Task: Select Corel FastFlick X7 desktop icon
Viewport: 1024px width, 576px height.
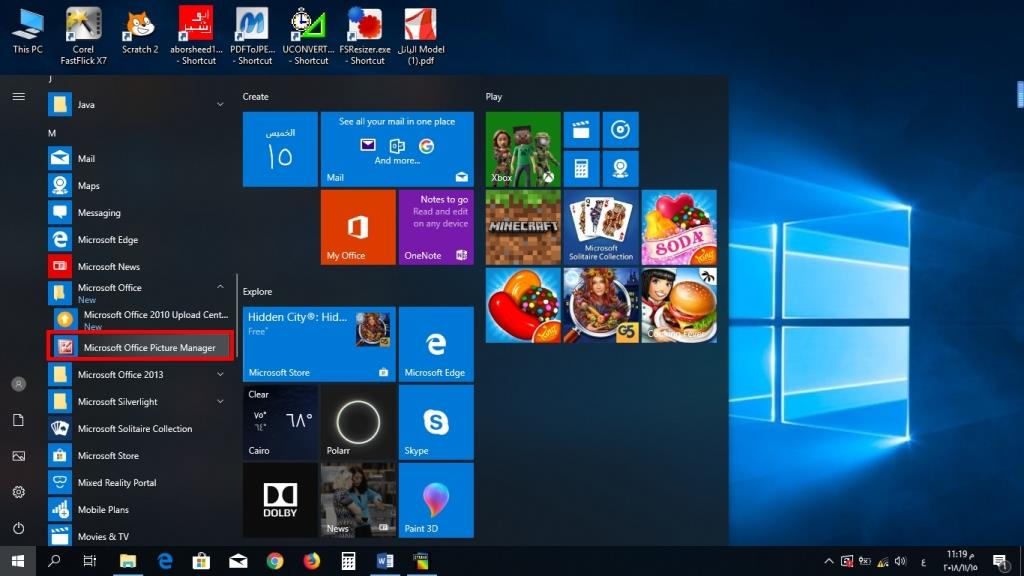Action: pyautogui.click(x=84, y=36)
